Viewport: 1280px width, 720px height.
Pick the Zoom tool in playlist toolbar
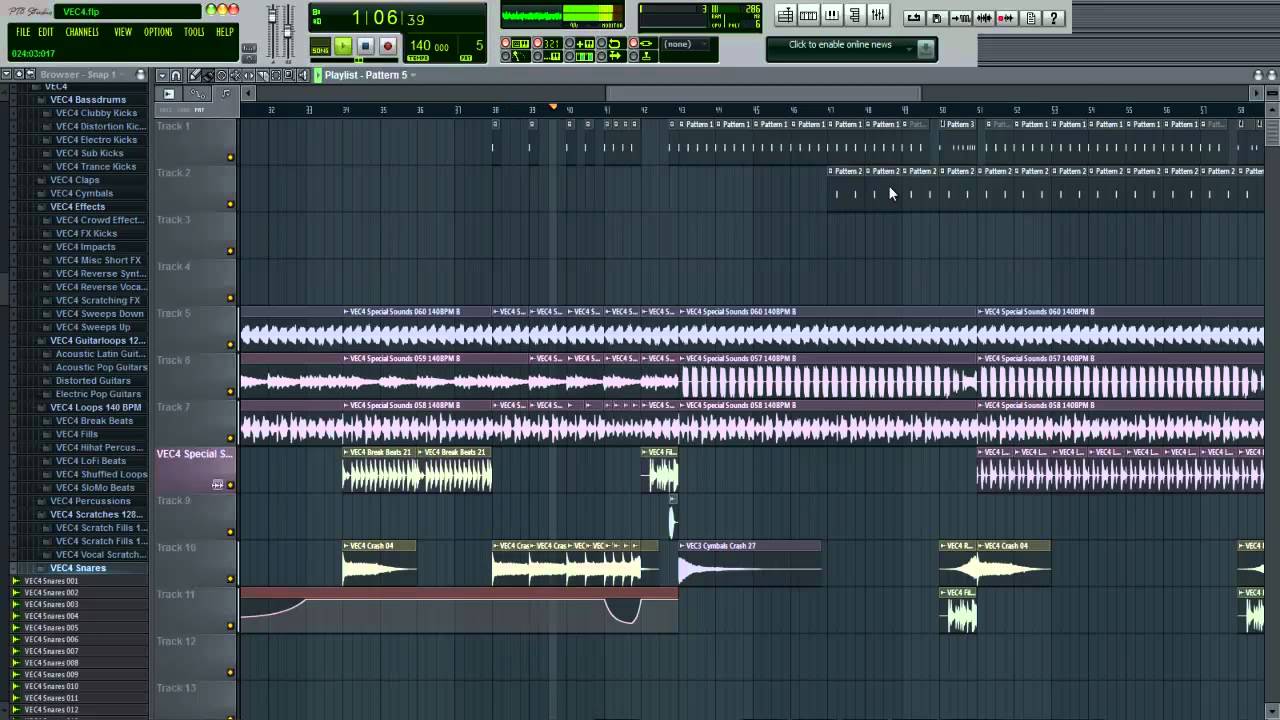(x=289, y=75)
